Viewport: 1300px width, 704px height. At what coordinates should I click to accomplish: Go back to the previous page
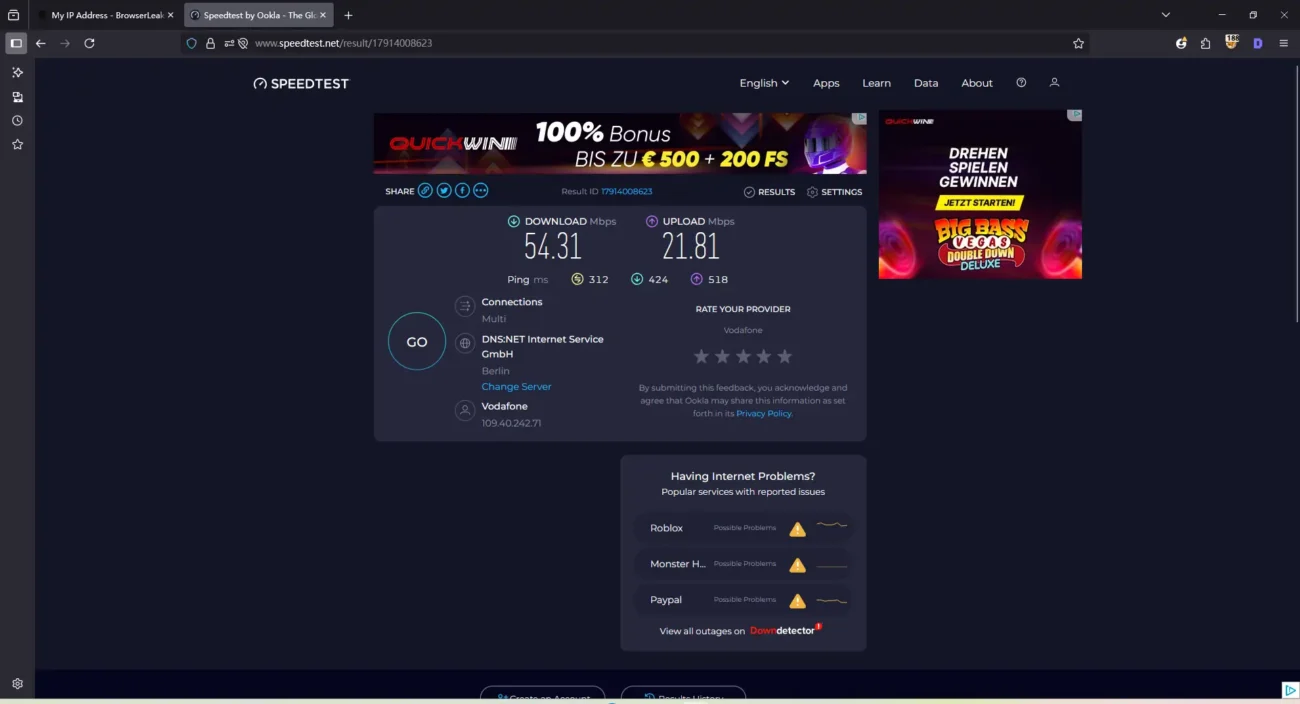tap(41, 43)
